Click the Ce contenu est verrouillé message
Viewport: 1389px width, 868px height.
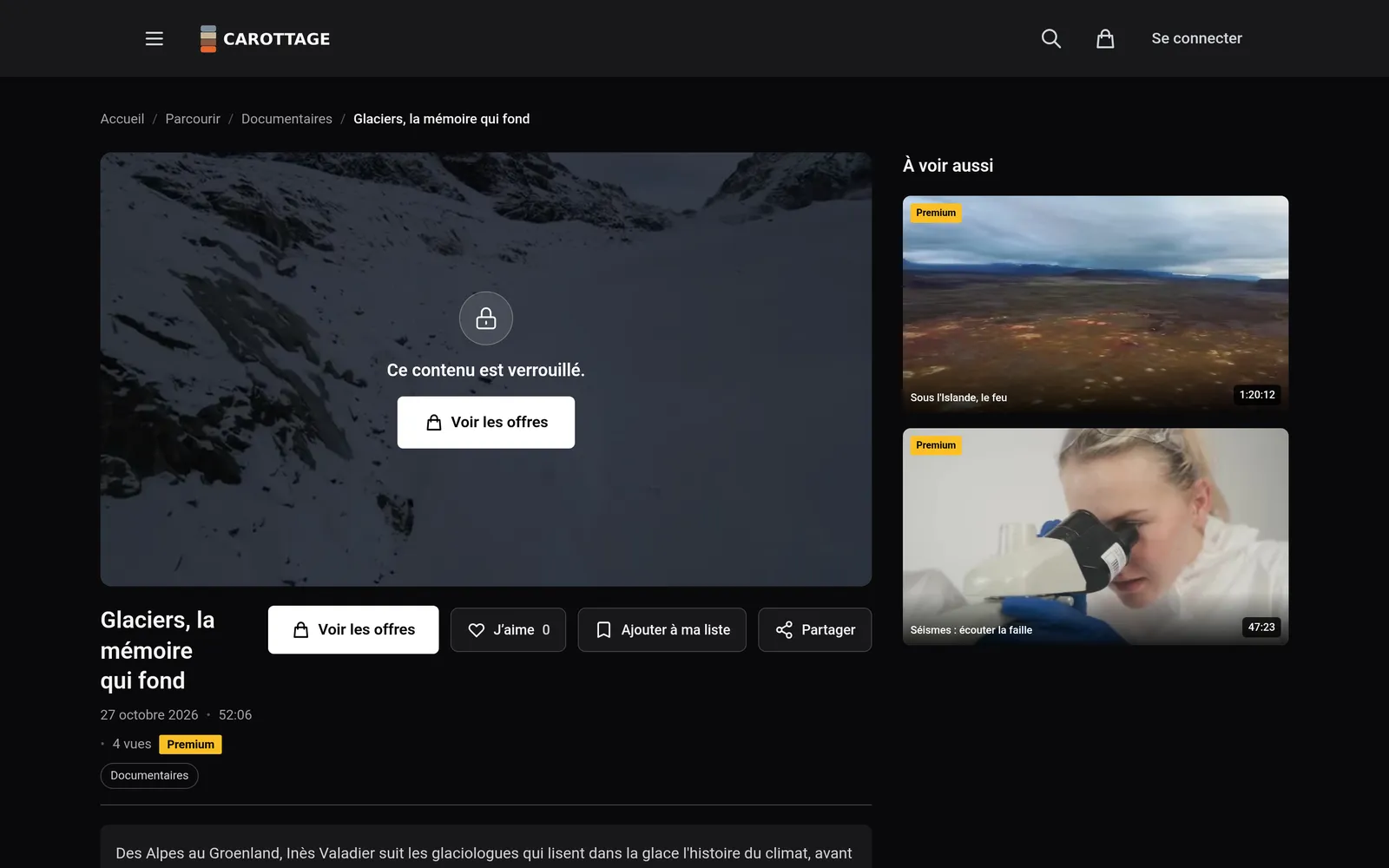point(486,371)
